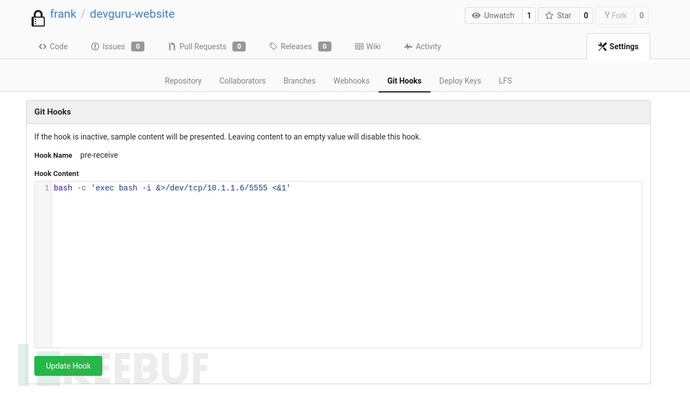Click inside the Hook Content editor

338,264
